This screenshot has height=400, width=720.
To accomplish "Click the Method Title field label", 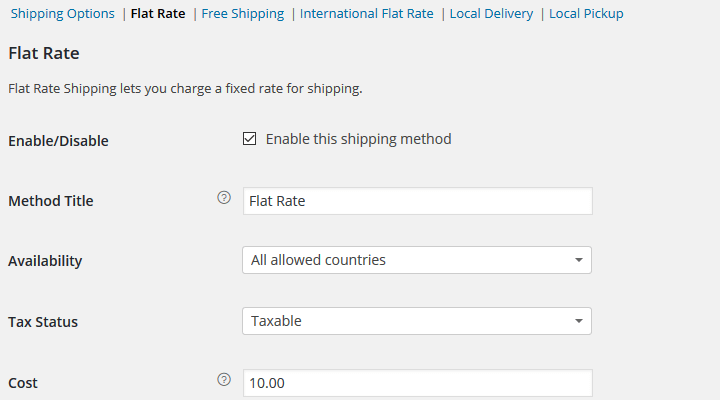I will click(x=51, y=201).
